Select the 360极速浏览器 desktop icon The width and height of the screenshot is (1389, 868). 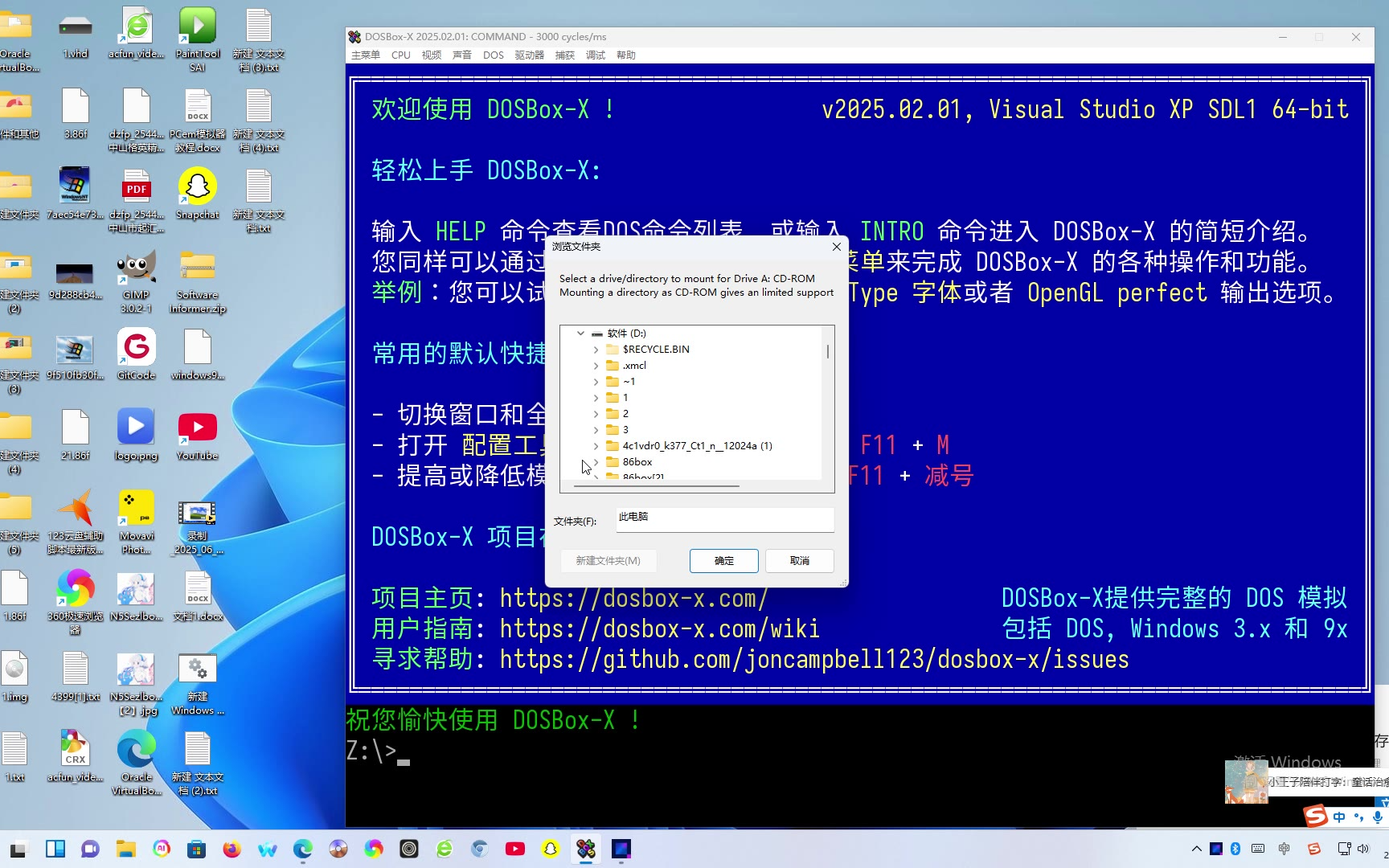tap(75, 602)
